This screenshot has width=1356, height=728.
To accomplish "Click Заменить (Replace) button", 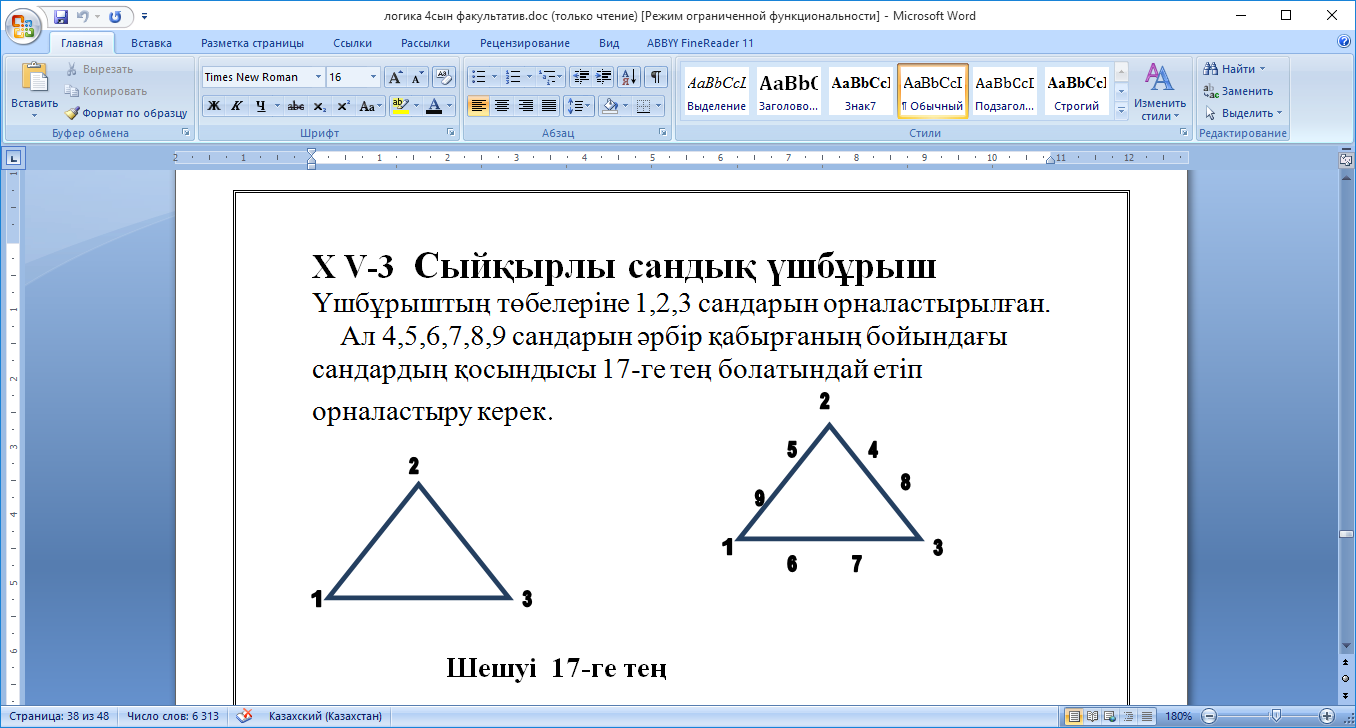I will pyautogui.click(x=1238, y=91).
